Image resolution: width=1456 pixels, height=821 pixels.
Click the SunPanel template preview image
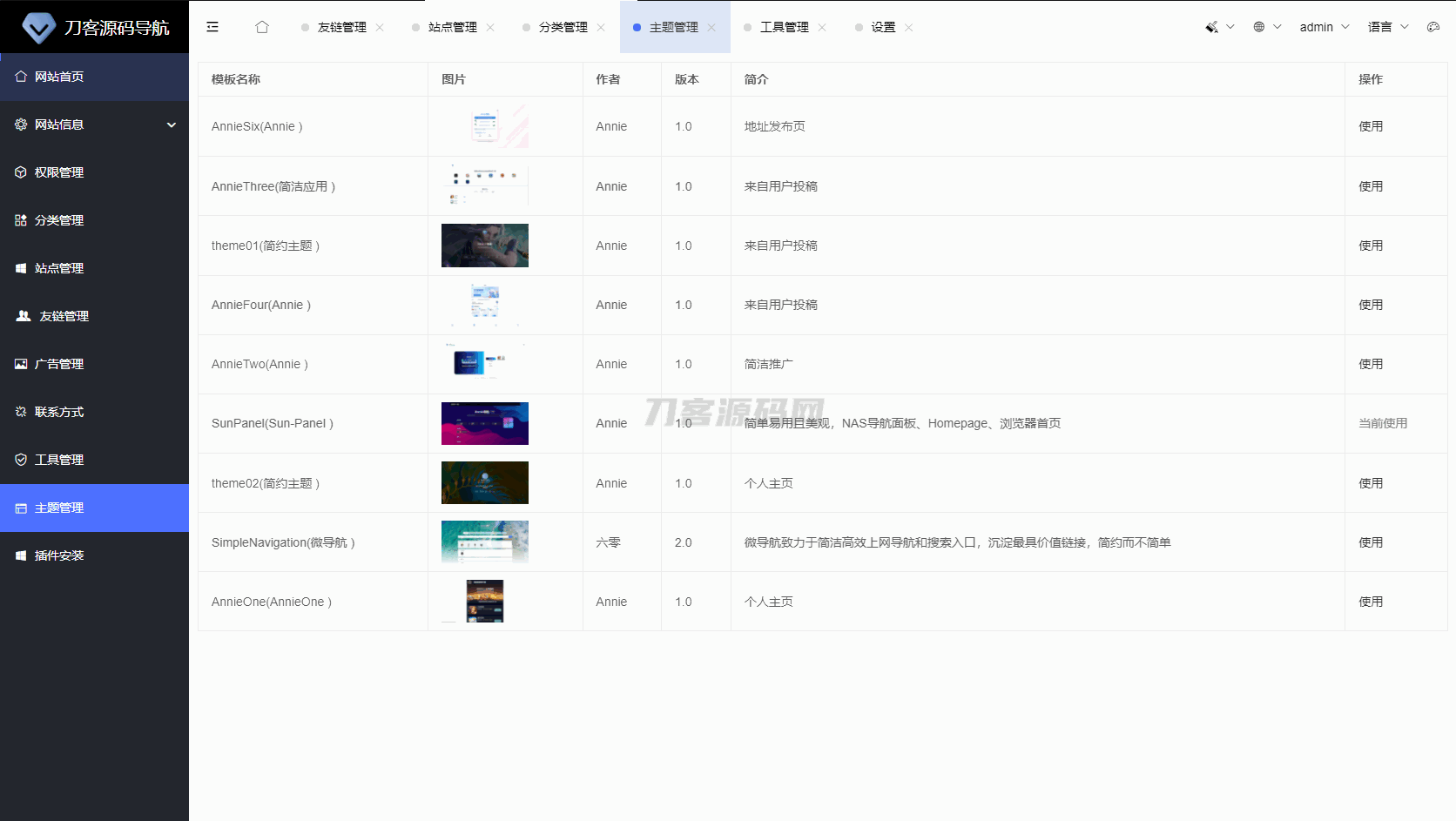[485, 423]
